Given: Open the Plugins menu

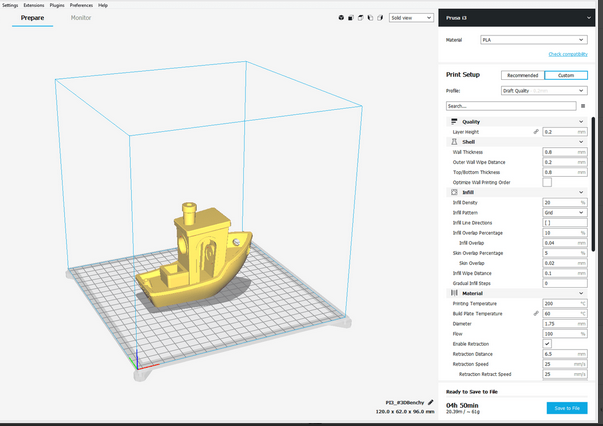Looking at the screenshot, I should [x=57, y=5].
